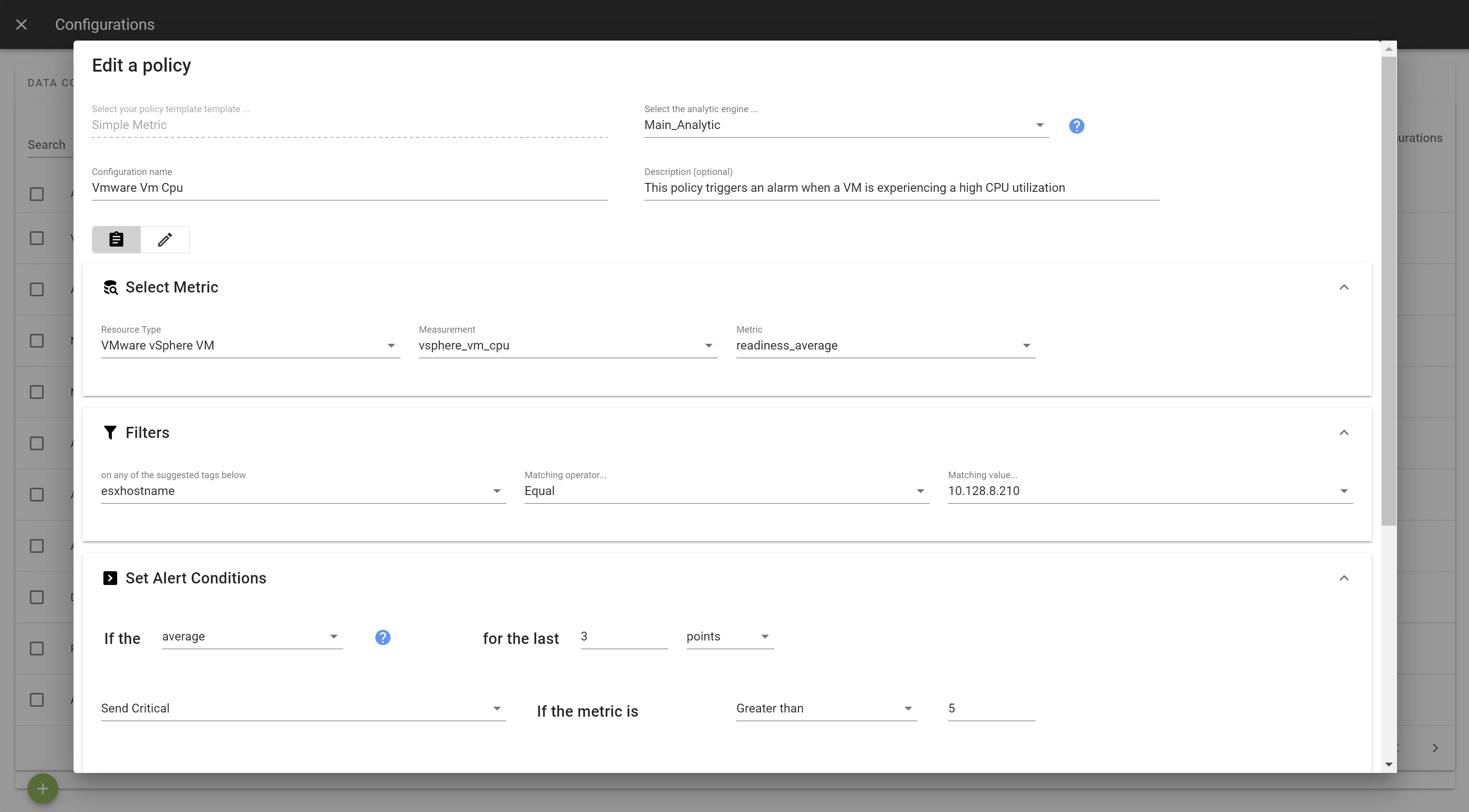
Task: Open the Send Critical severity dropdown
Action: point(303,708)
